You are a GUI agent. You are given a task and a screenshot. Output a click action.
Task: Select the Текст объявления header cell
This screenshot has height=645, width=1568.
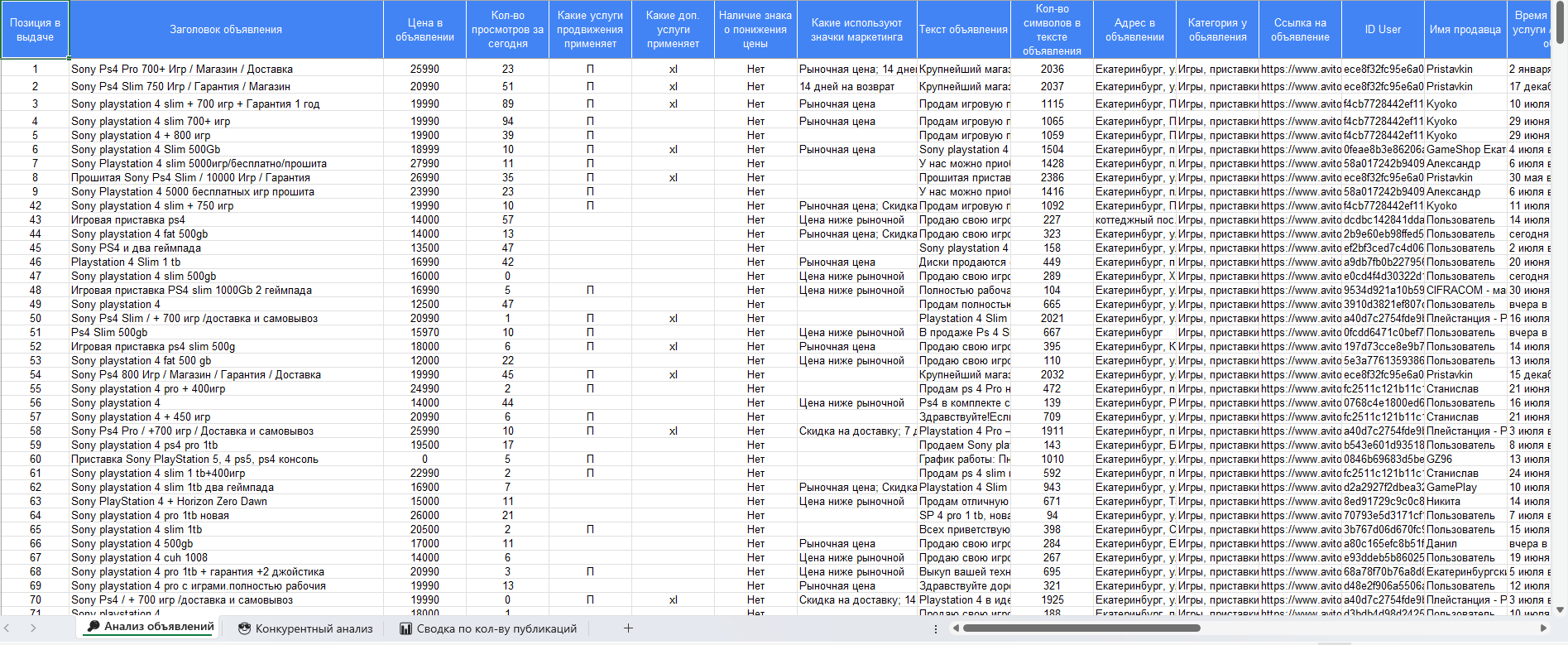tap(963, 30)
